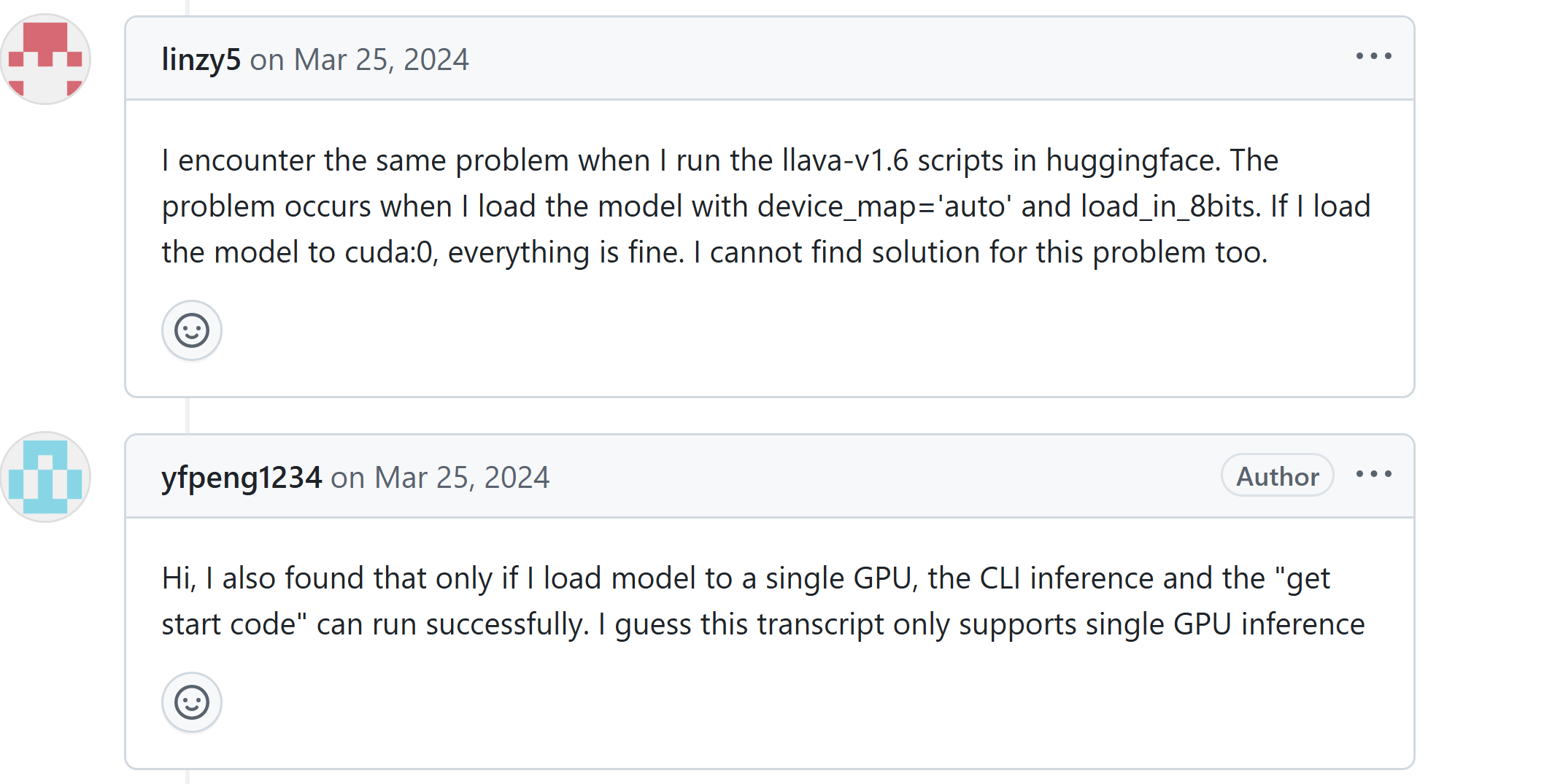Open linzy5's GitHub profile
The width and height of the screenshot is (1563, 784).
[x=199, y=59]
